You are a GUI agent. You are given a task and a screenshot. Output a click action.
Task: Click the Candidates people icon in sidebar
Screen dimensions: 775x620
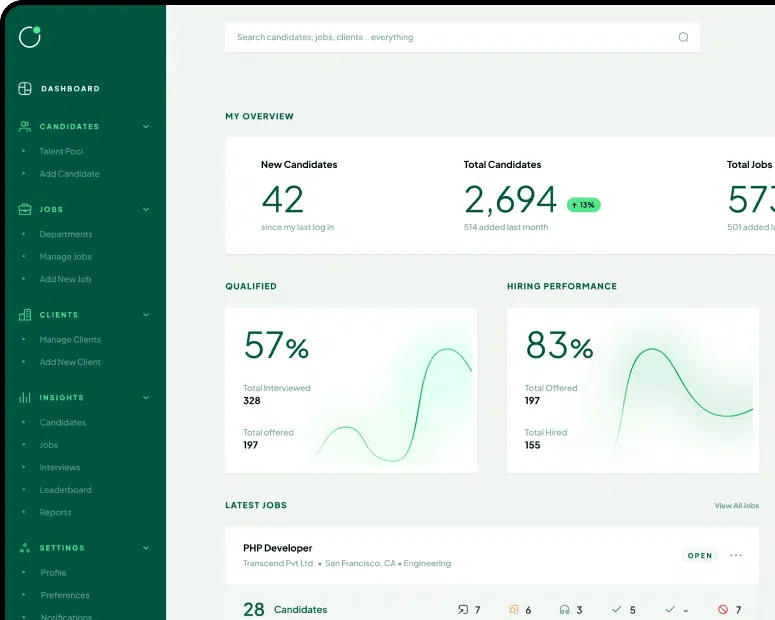click(25, 127)
